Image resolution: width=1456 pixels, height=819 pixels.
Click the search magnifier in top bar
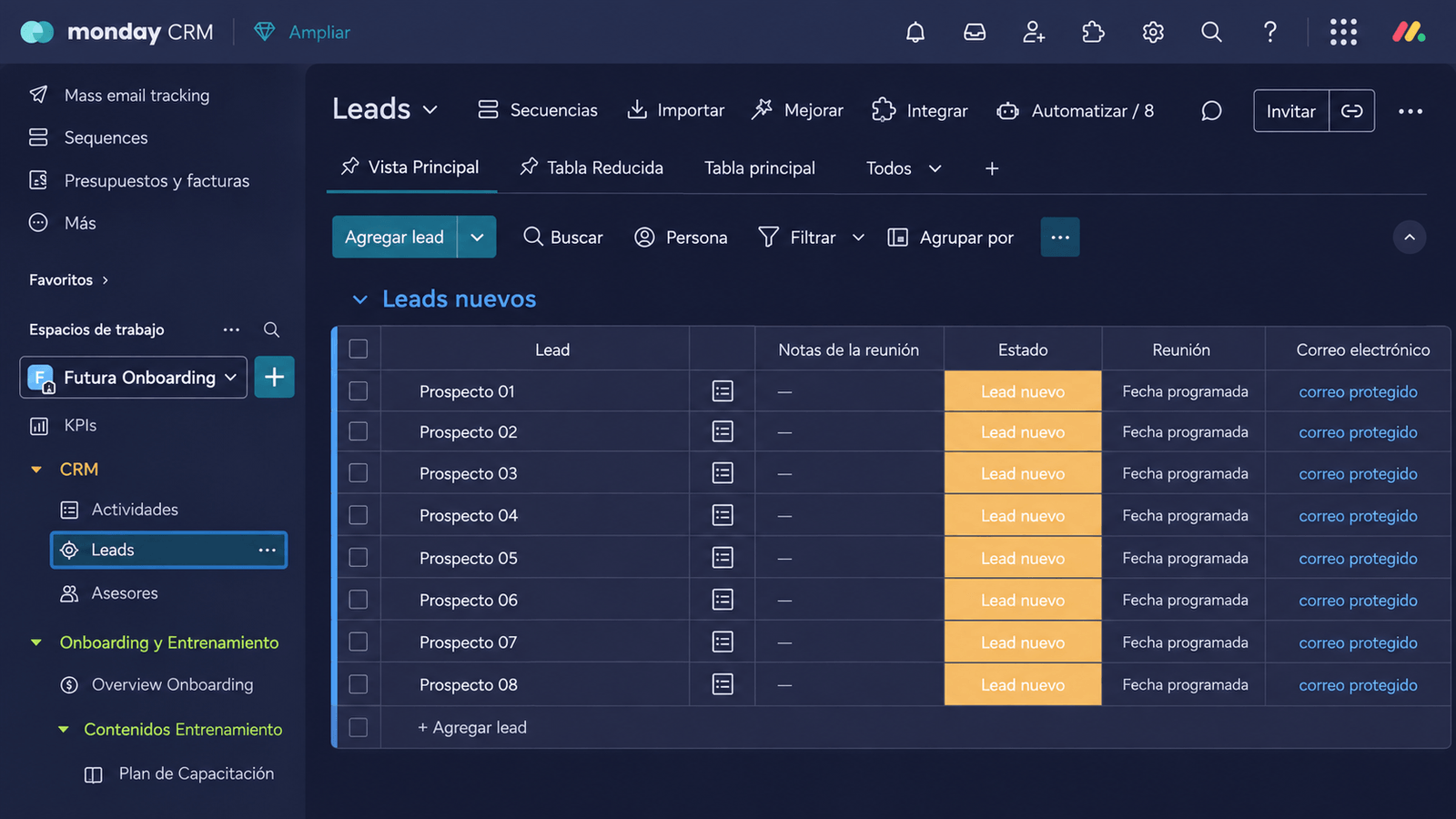[1211, 33]
